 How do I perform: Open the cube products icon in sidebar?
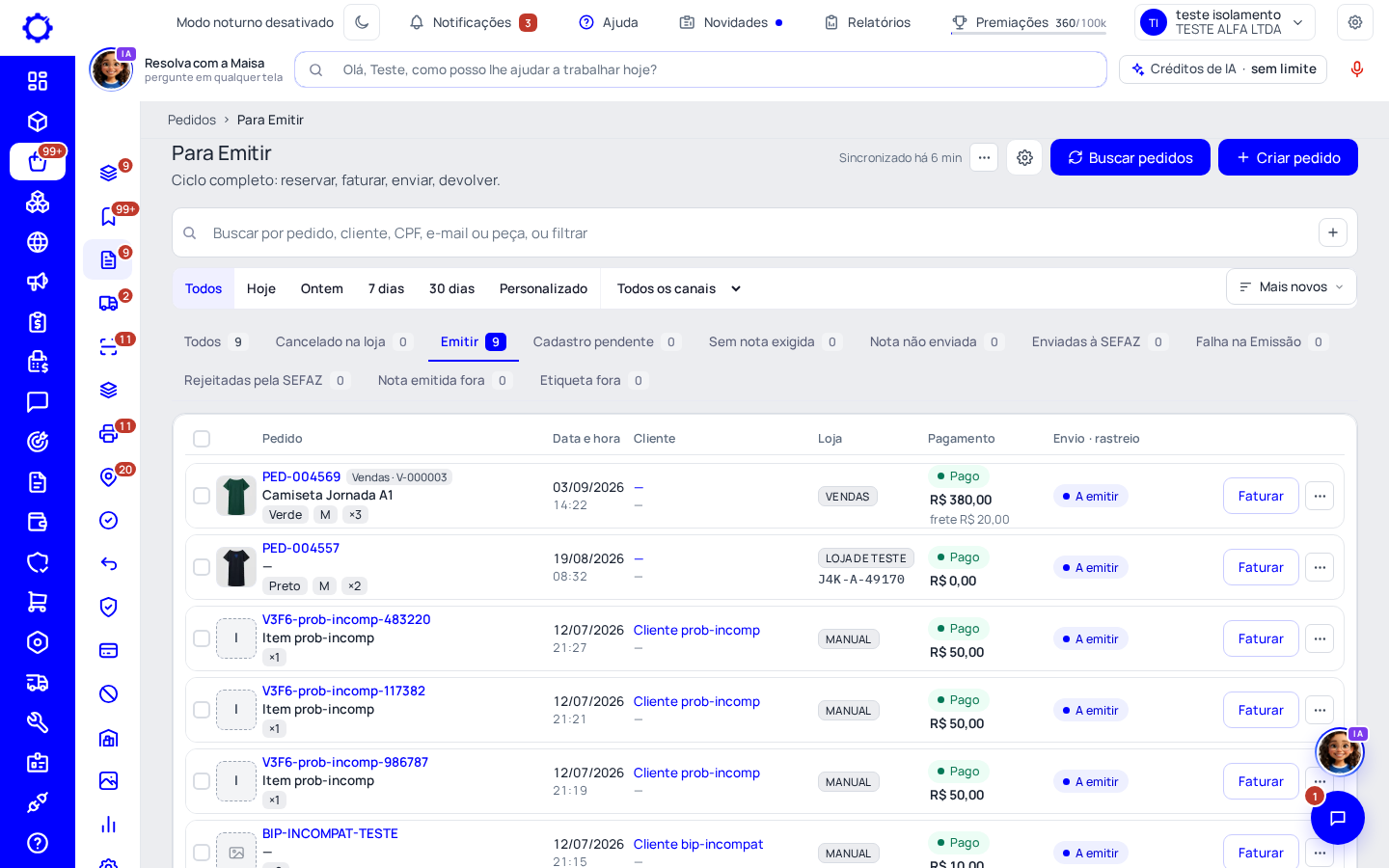pos(38,122)
